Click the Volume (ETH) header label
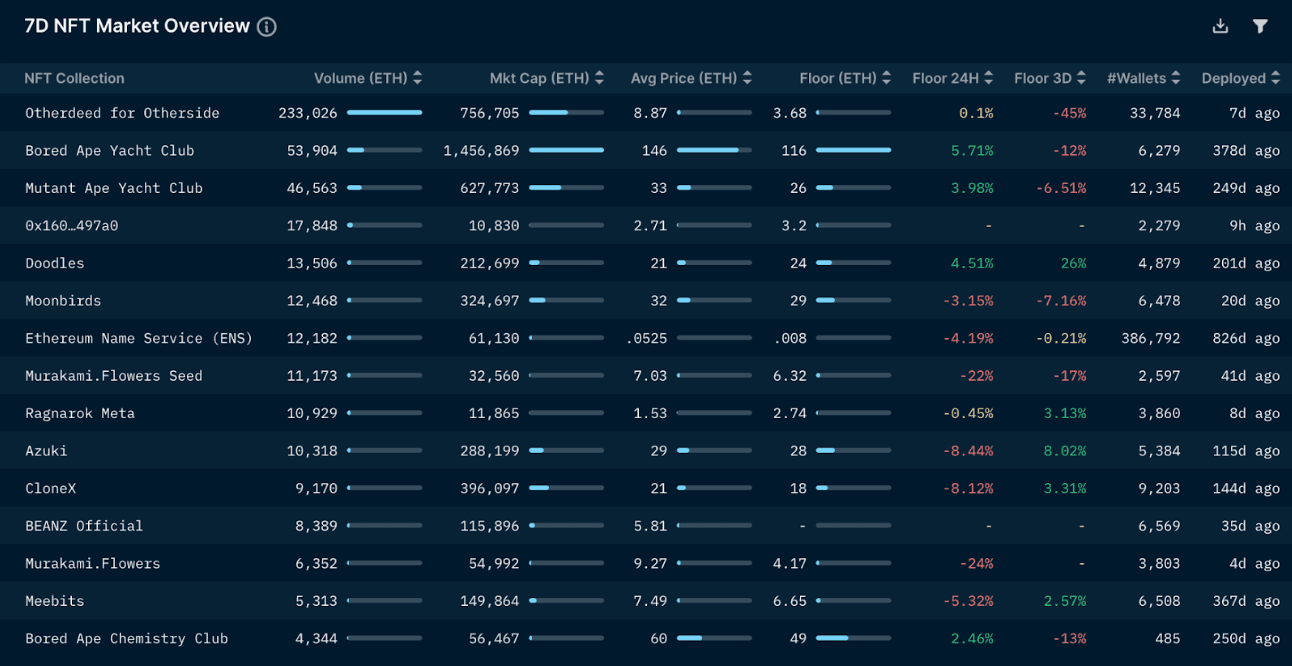Viewport: 1292px width, 666px height. point(360,78)
